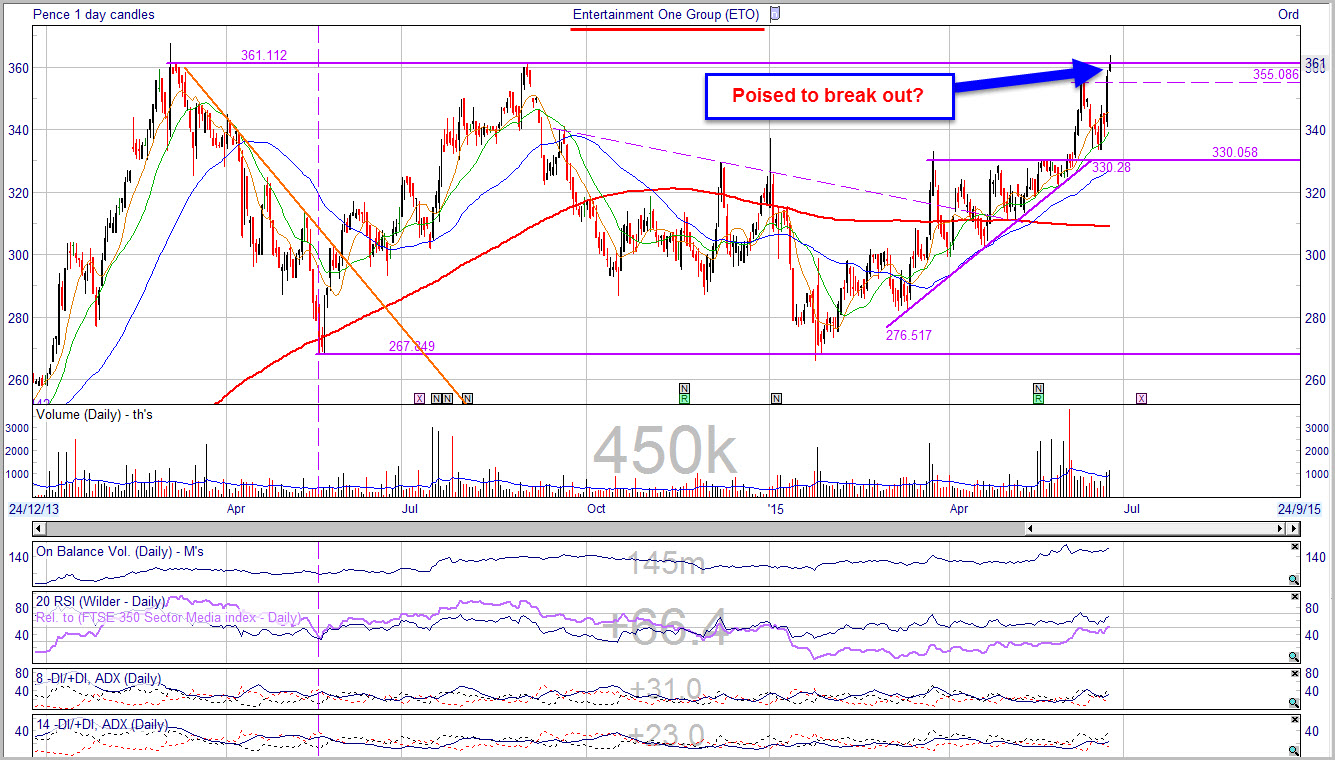Image resolution: width=1335 pixels, height=760 pixels.
Task: Close the 20 RSI indicator panel
Action: [1294, 597]
